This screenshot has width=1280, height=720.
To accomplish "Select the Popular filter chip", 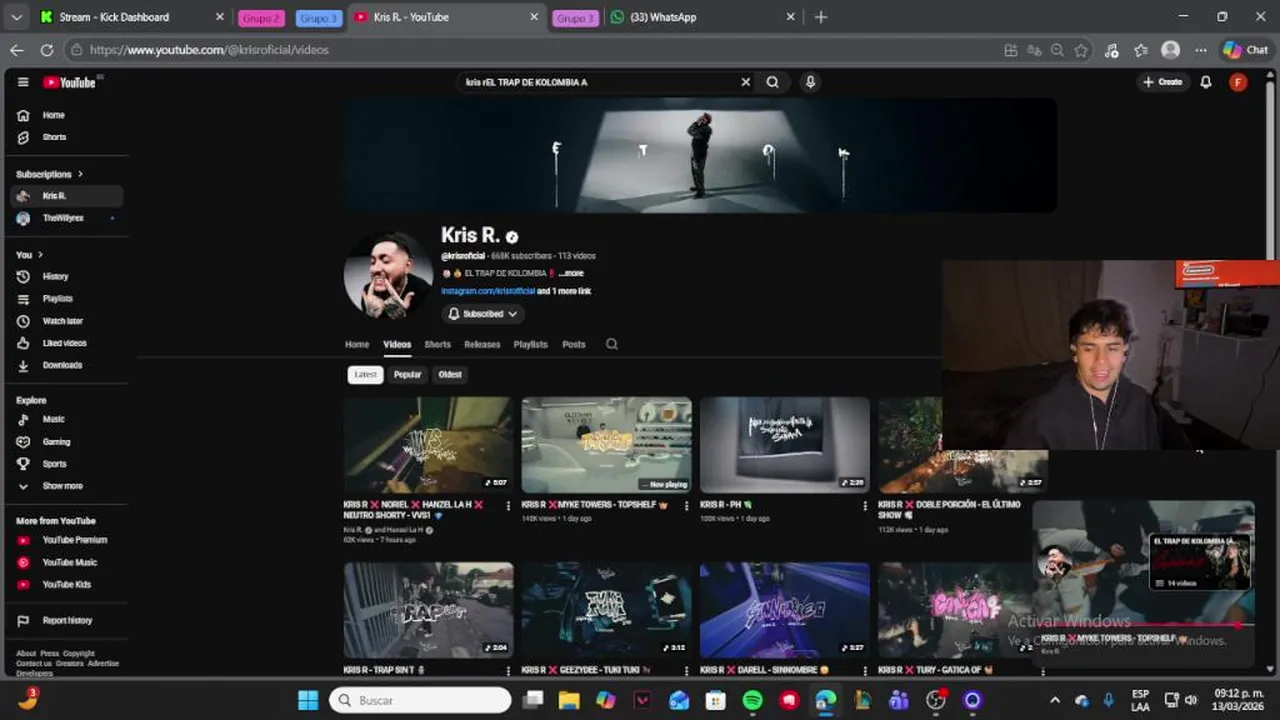I will point(408,375).
